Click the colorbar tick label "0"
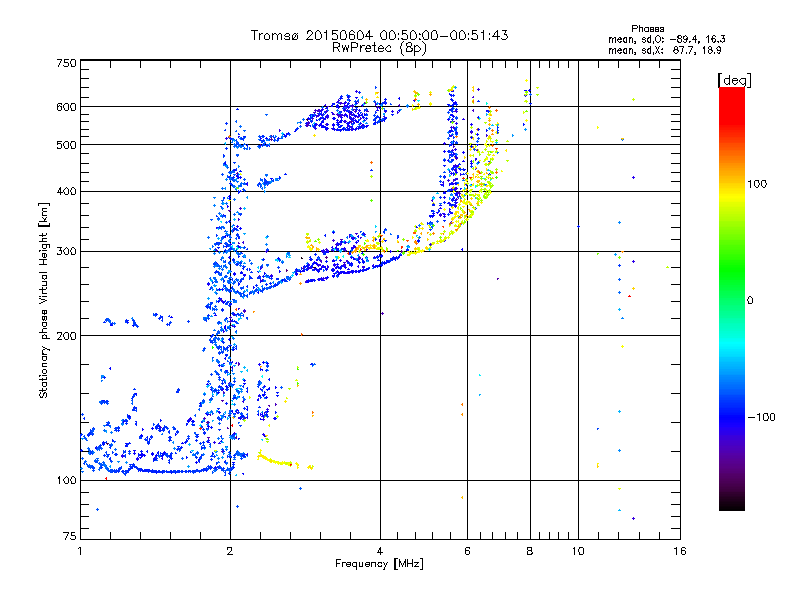 (750, 301)
